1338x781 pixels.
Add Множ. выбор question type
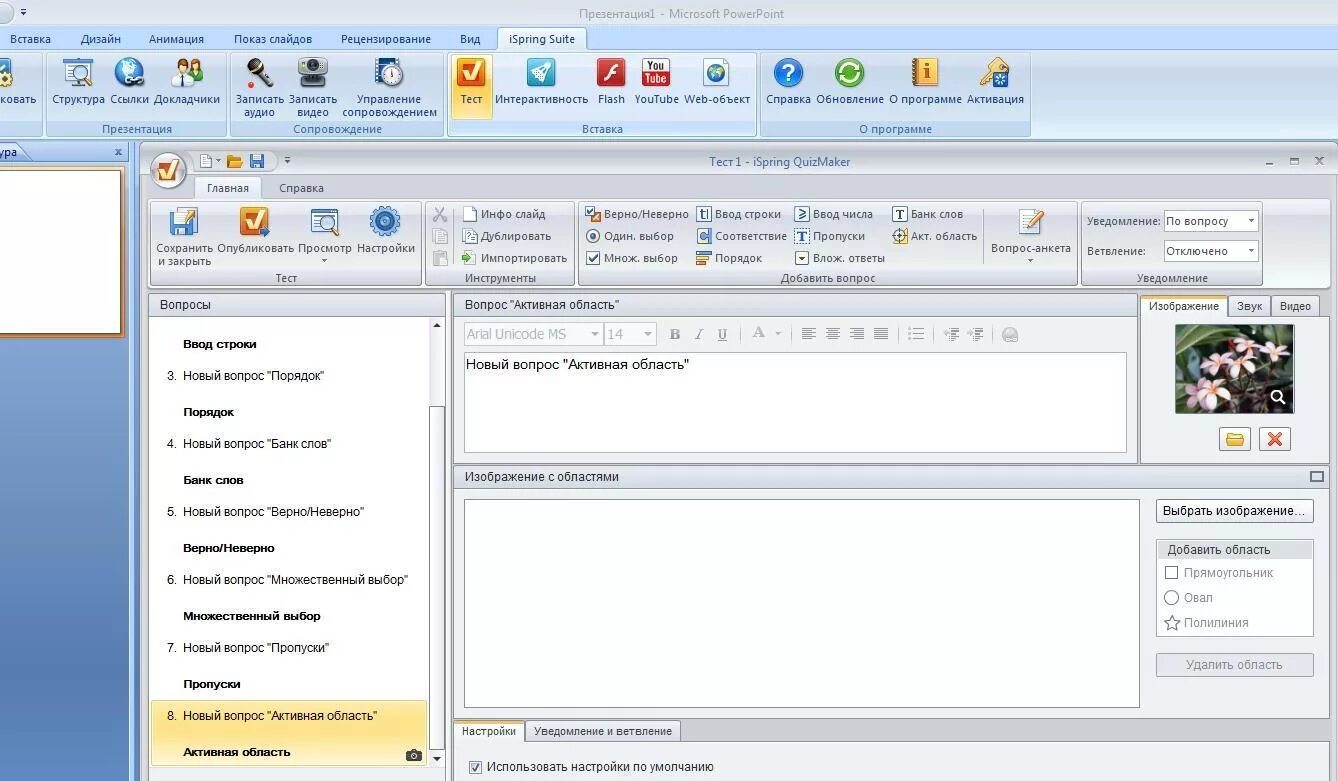[x=632, y=258]
